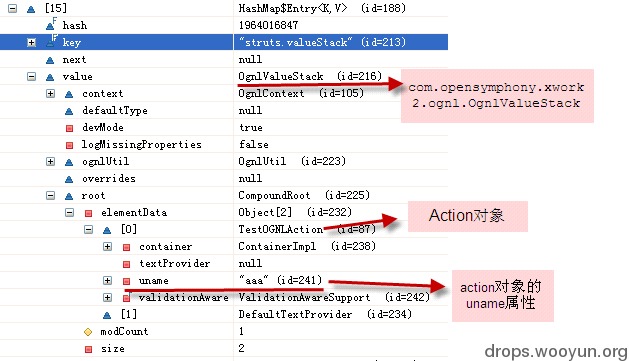
Task: Click the red square icon beside logMissingProperties
Action: coord(69,145)
